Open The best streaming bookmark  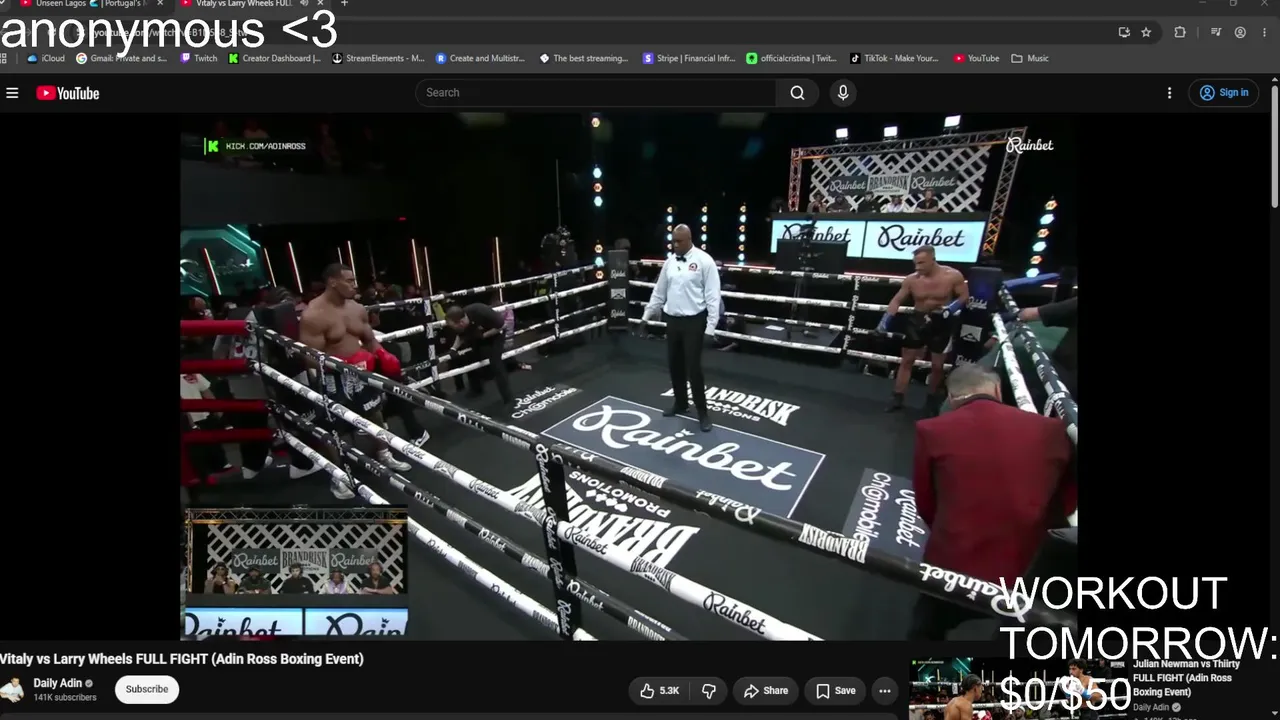click(x=584, y=58)
